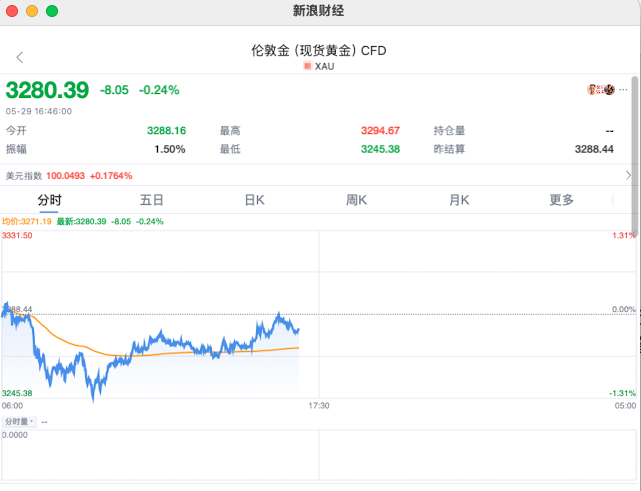Click the XAU symbol code
641x491 pixels.
(324, 66)
